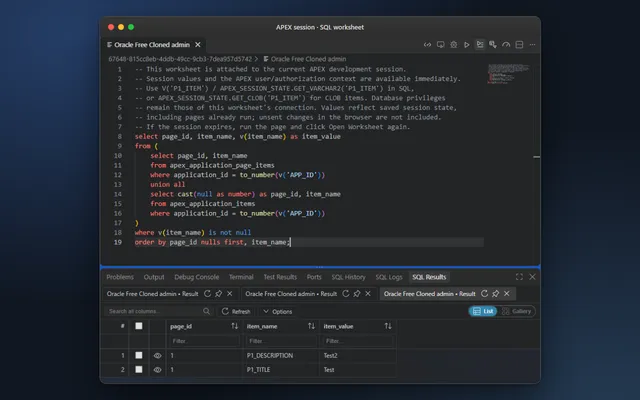Click the split editor layout icon
The height and width of the screenshot is (400, 640).
519,45
